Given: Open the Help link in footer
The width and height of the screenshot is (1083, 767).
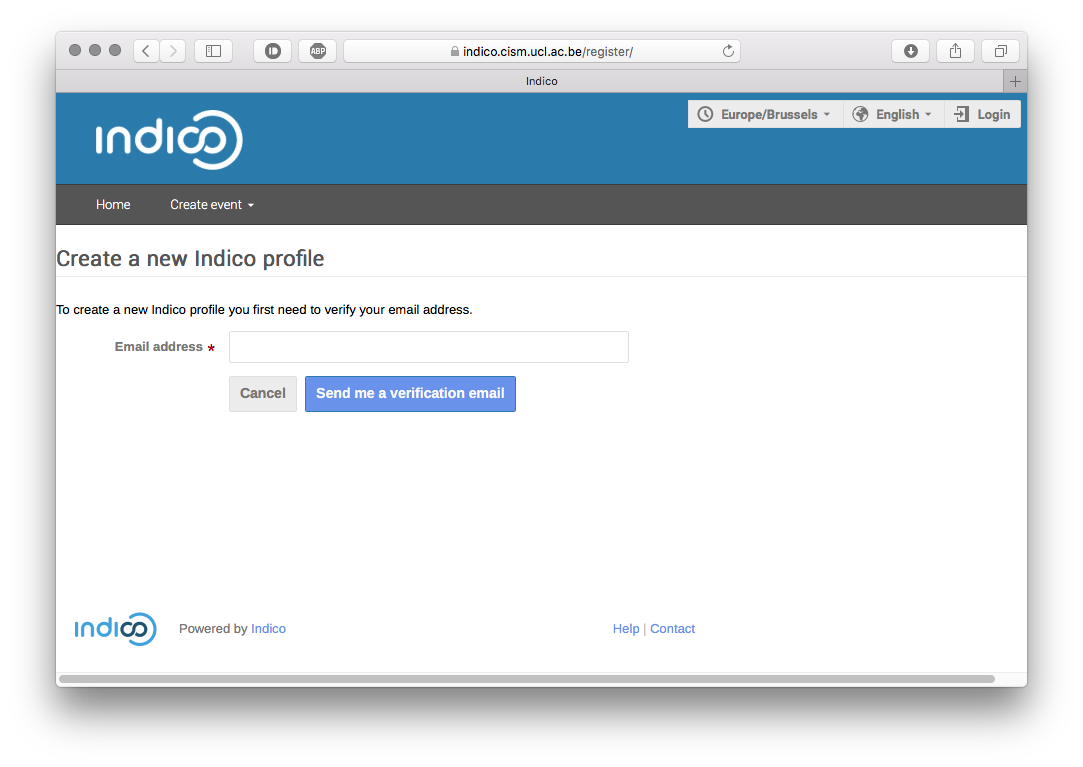Looking at the screenshot, I should 626,629.
